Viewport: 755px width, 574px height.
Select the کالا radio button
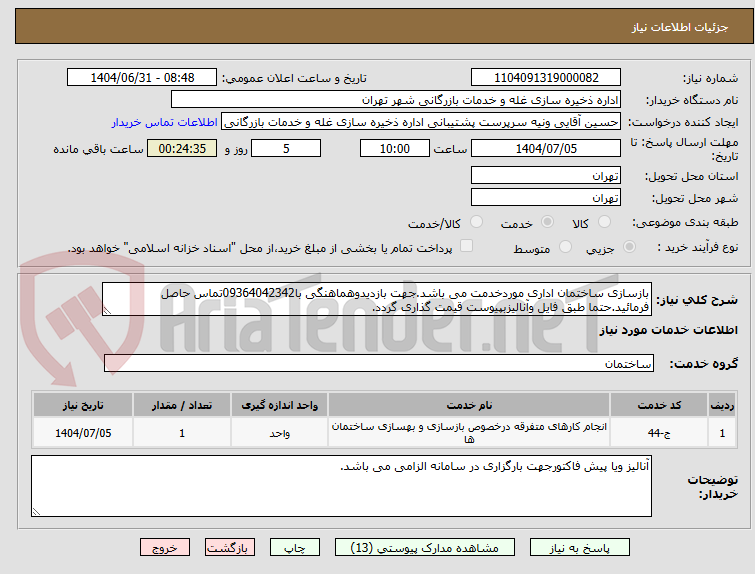pos(604,222)
